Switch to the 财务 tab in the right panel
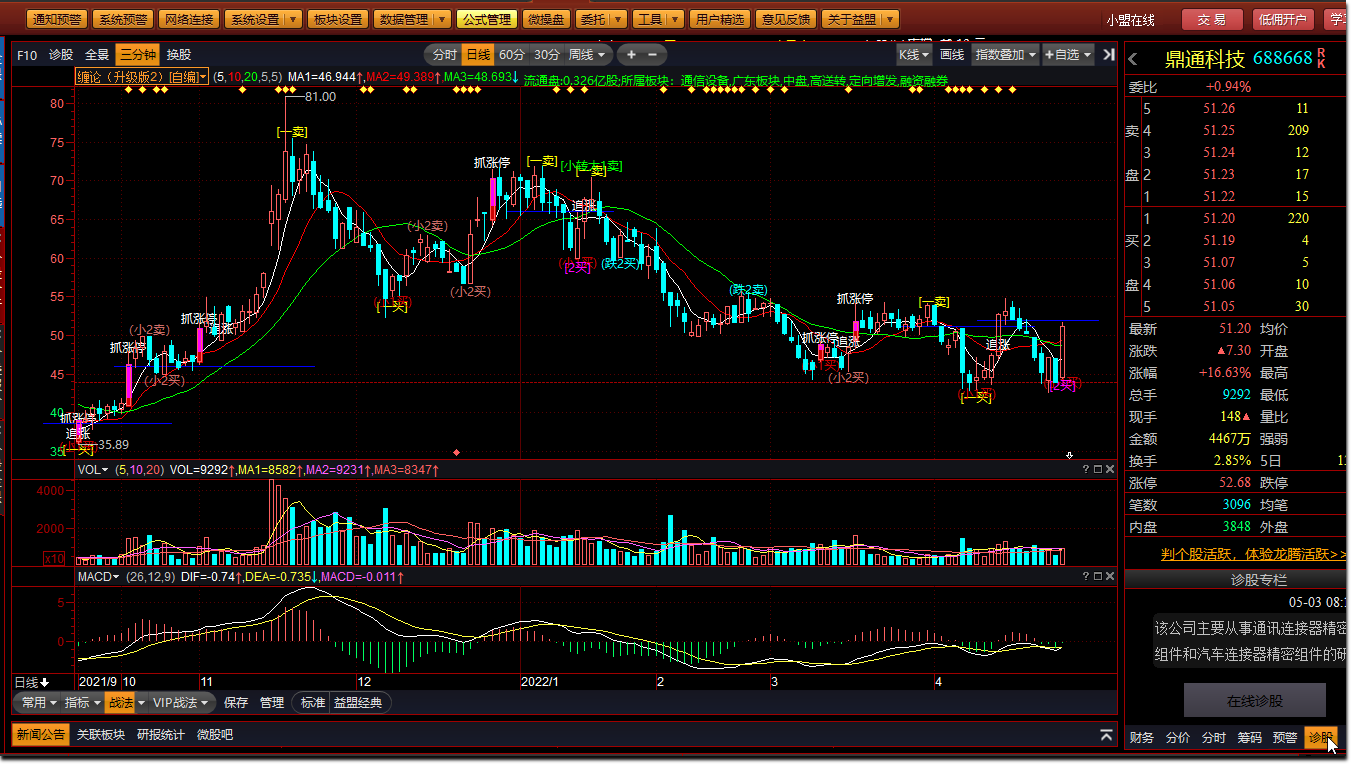This screenshot has height=764, width=1352. tap(1142, 738)
